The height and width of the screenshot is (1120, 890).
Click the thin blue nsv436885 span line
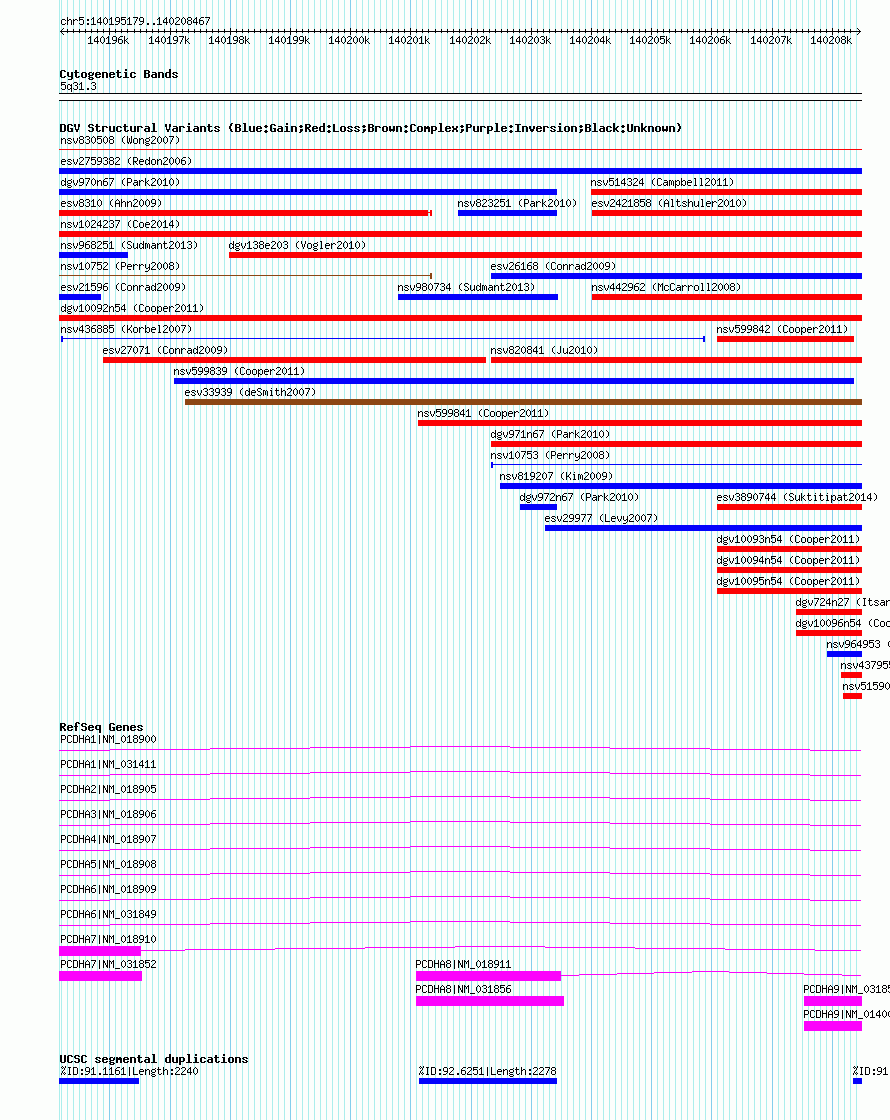(x=383, y=339)
